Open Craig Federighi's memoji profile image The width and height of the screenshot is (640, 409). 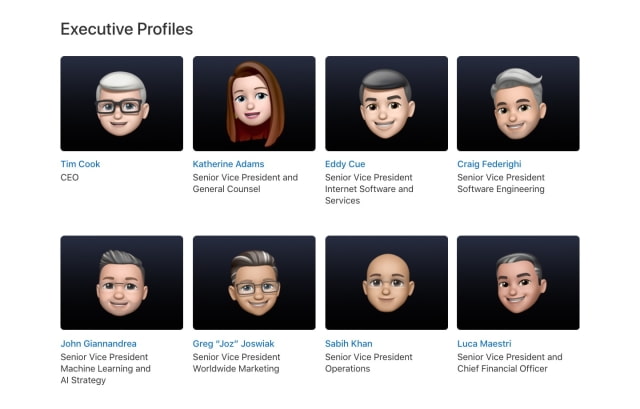pos(518,103)
